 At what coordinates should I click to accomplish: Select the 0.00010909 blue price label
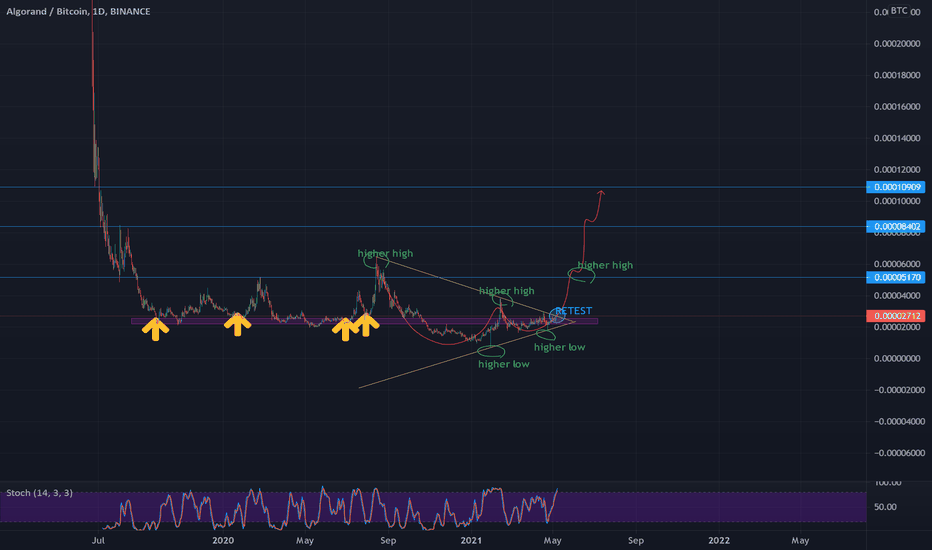point(895,187)
